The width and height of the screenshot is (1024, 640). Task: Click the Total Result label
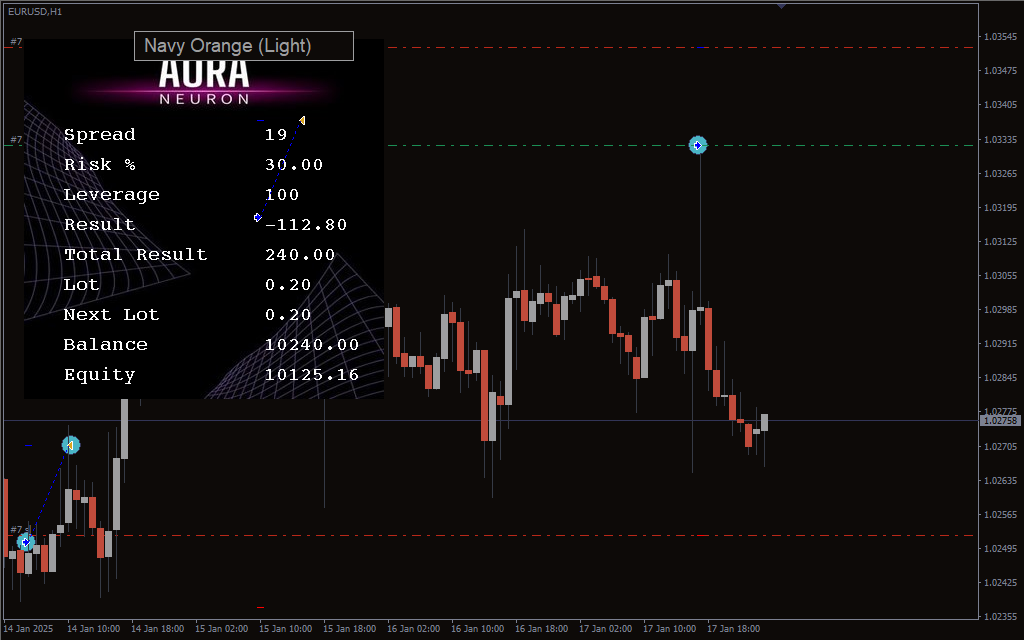coord(135,255)
